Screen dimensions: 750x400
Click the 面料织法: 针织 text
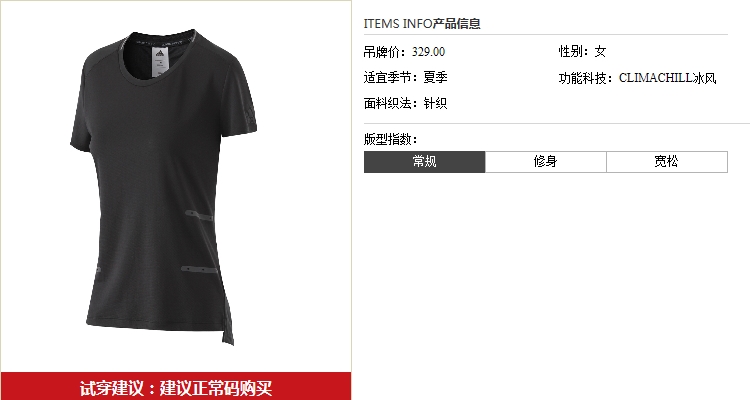(x=405, y=103)
